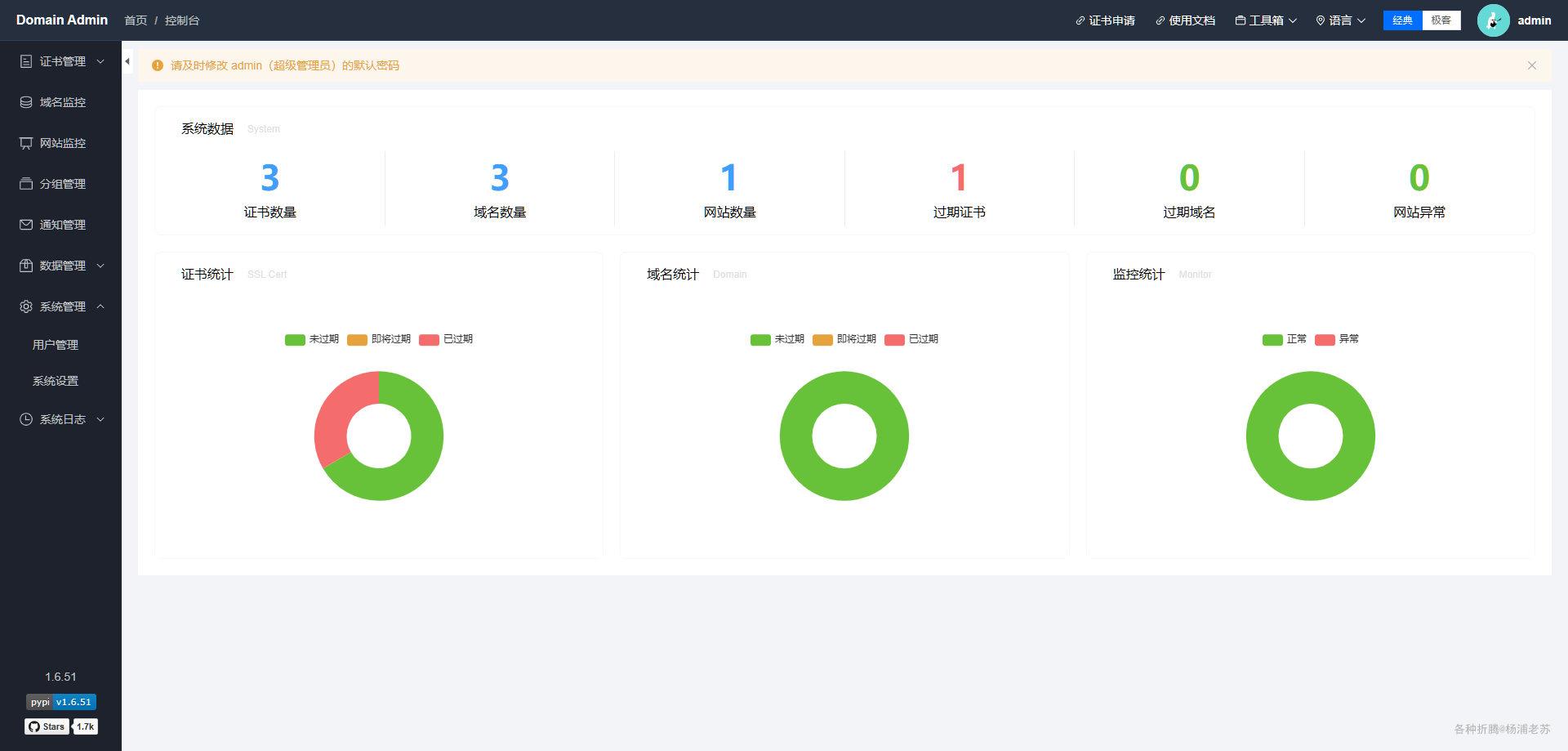Screen dimensions: 1568x751
Task: Open the 使用文档 documentation link
Action: click(1185, 20)
